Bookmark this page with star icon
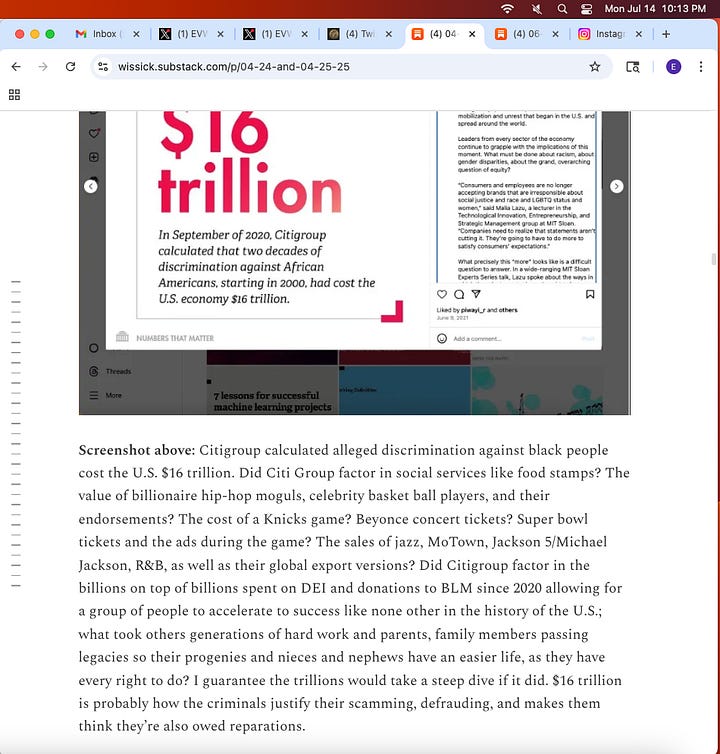720x754 pixels. (x=595, y=66)
